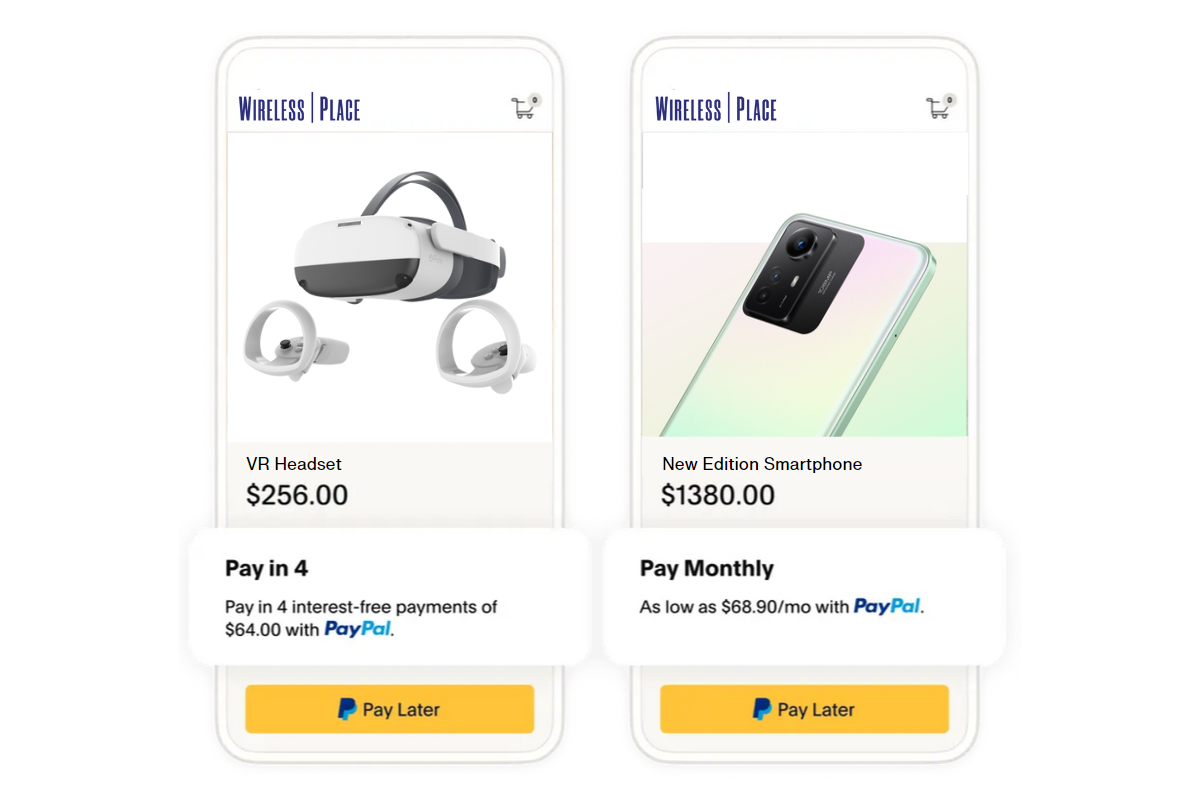Select the $1380.00 price
This screenshot has height=800, width=1200.
click(x=718, y=495)
